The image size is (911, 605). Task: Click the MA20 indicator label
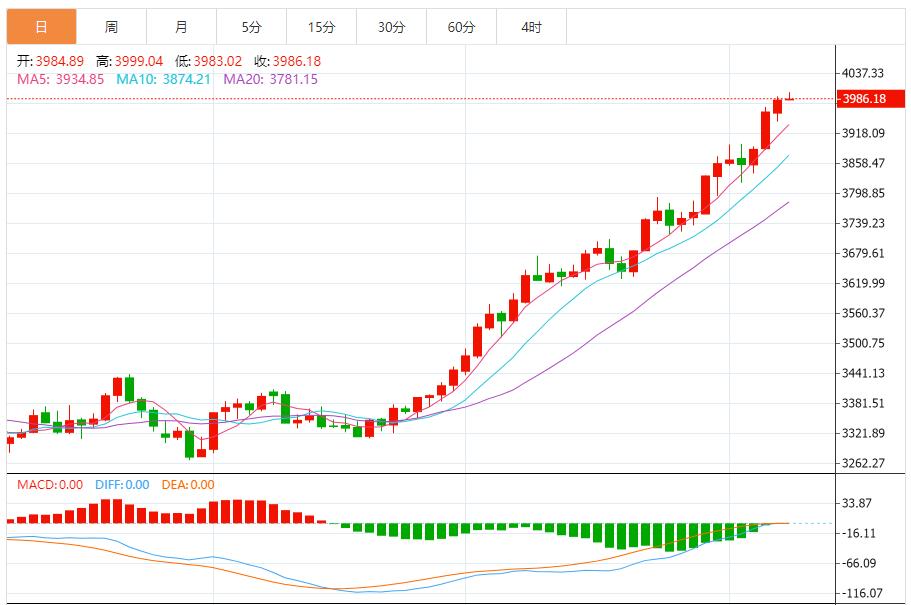point(270,79)
